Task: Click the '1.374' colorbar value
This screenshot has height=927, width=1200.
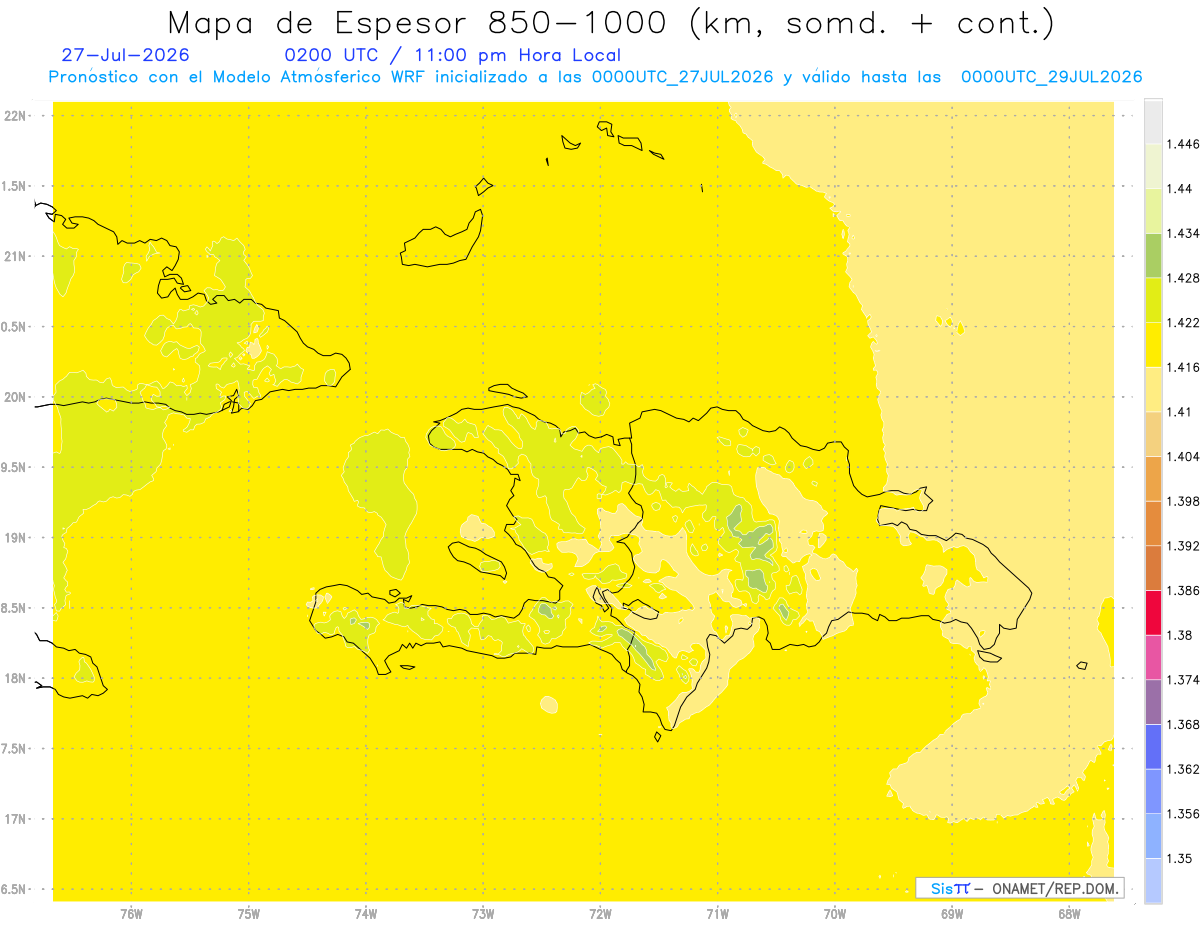Action: pos(1183,680)
